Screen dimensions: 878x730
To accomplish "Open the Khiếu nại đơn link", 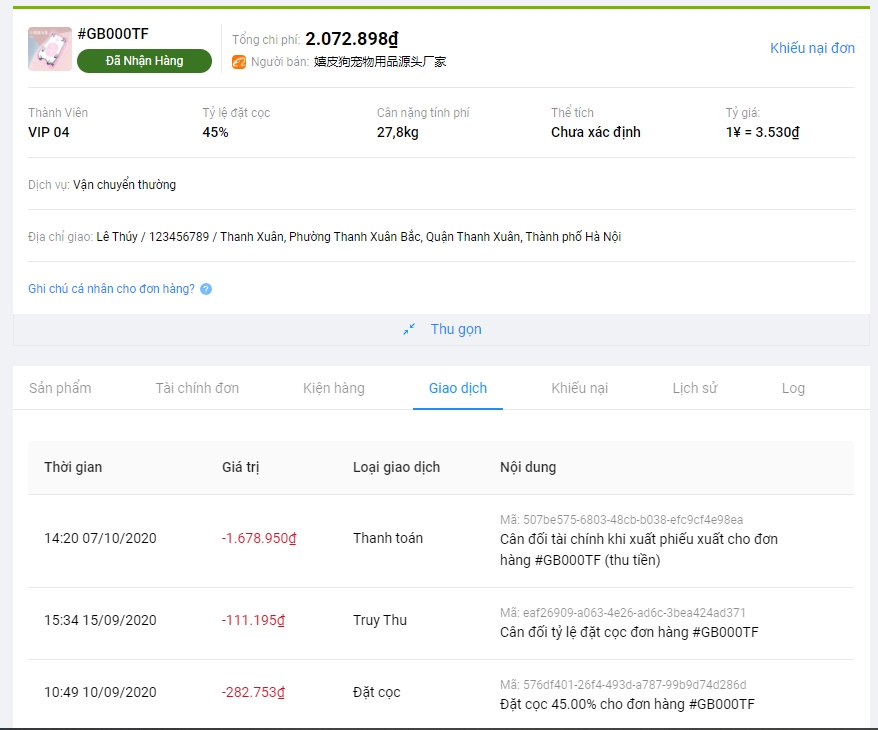I will pos(812,48).
